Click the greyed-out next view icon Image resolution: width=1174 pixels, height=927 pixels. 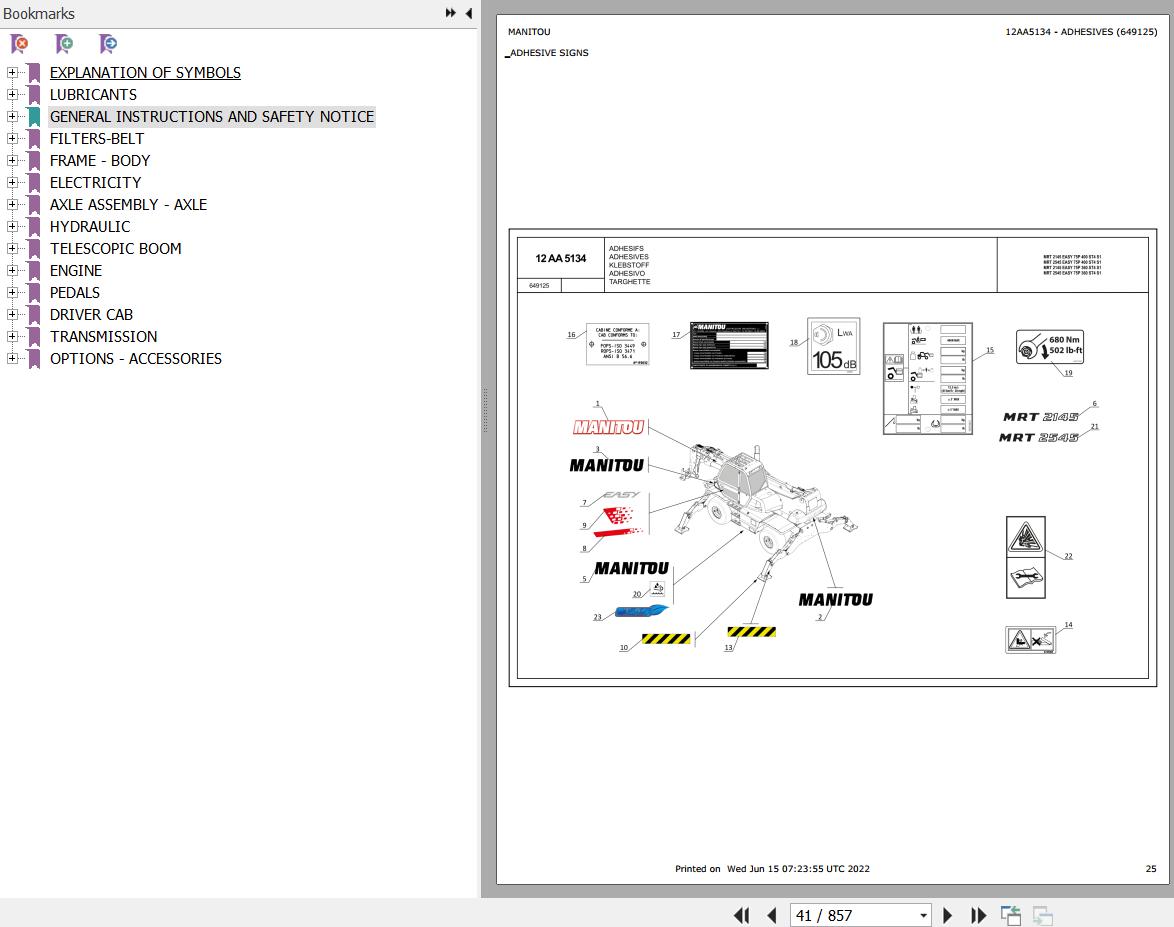pyautogui.click(x=1042, y=915)
